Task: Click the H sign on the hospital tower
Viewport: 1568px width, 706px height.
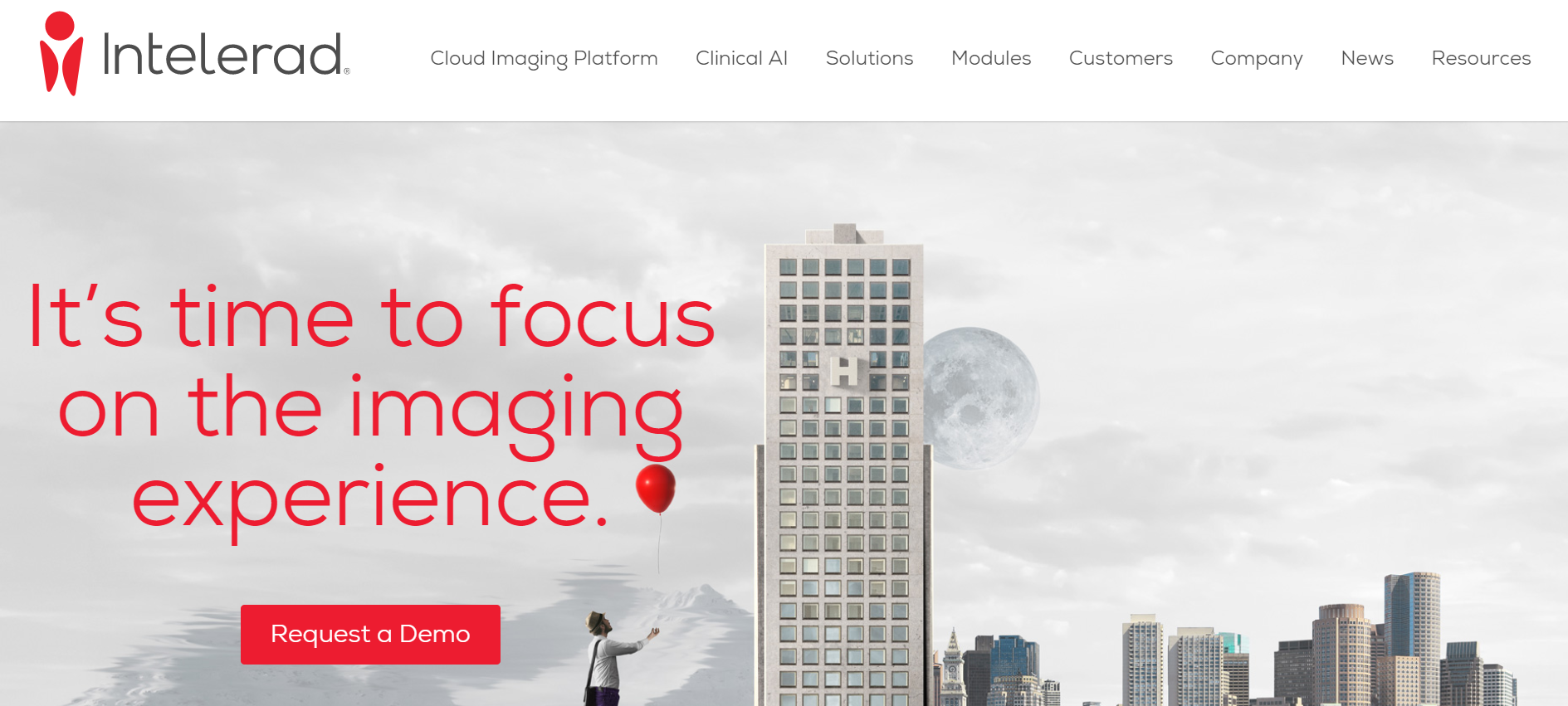Action: [844, 372]
